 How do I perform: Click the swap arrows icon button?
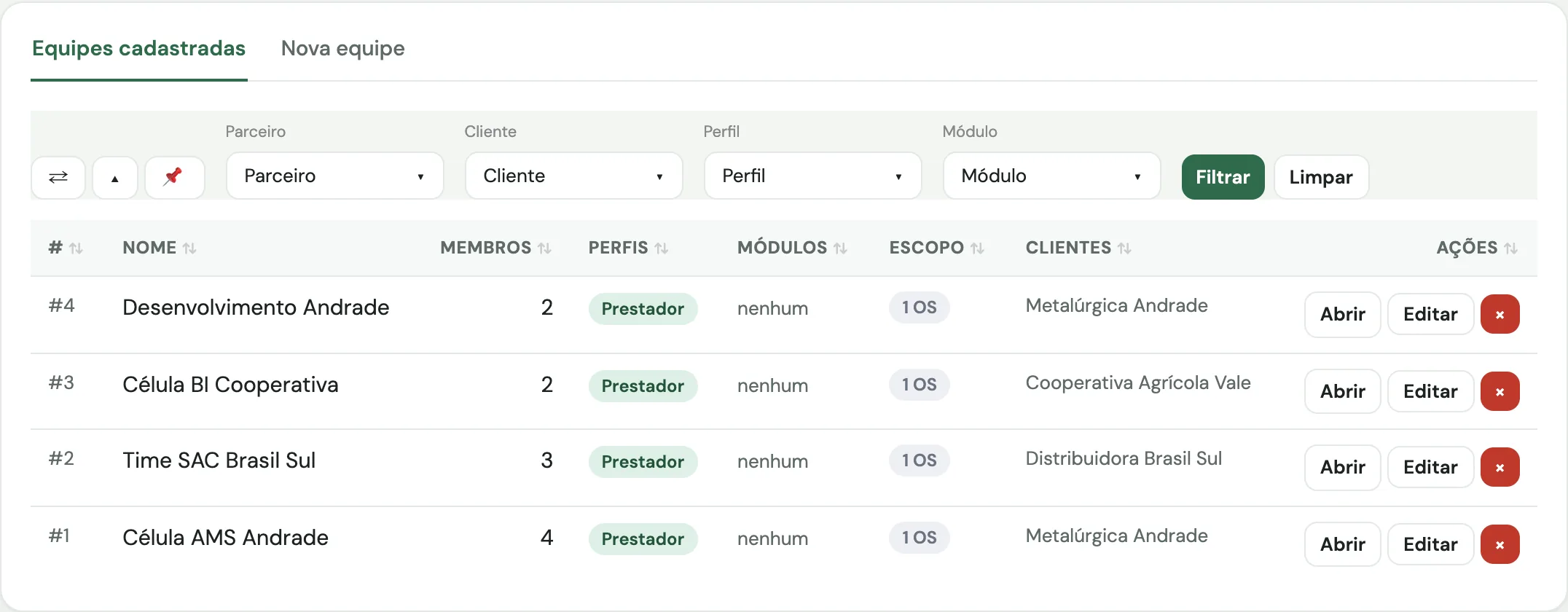pyautogui.click(x=58, y=177)
